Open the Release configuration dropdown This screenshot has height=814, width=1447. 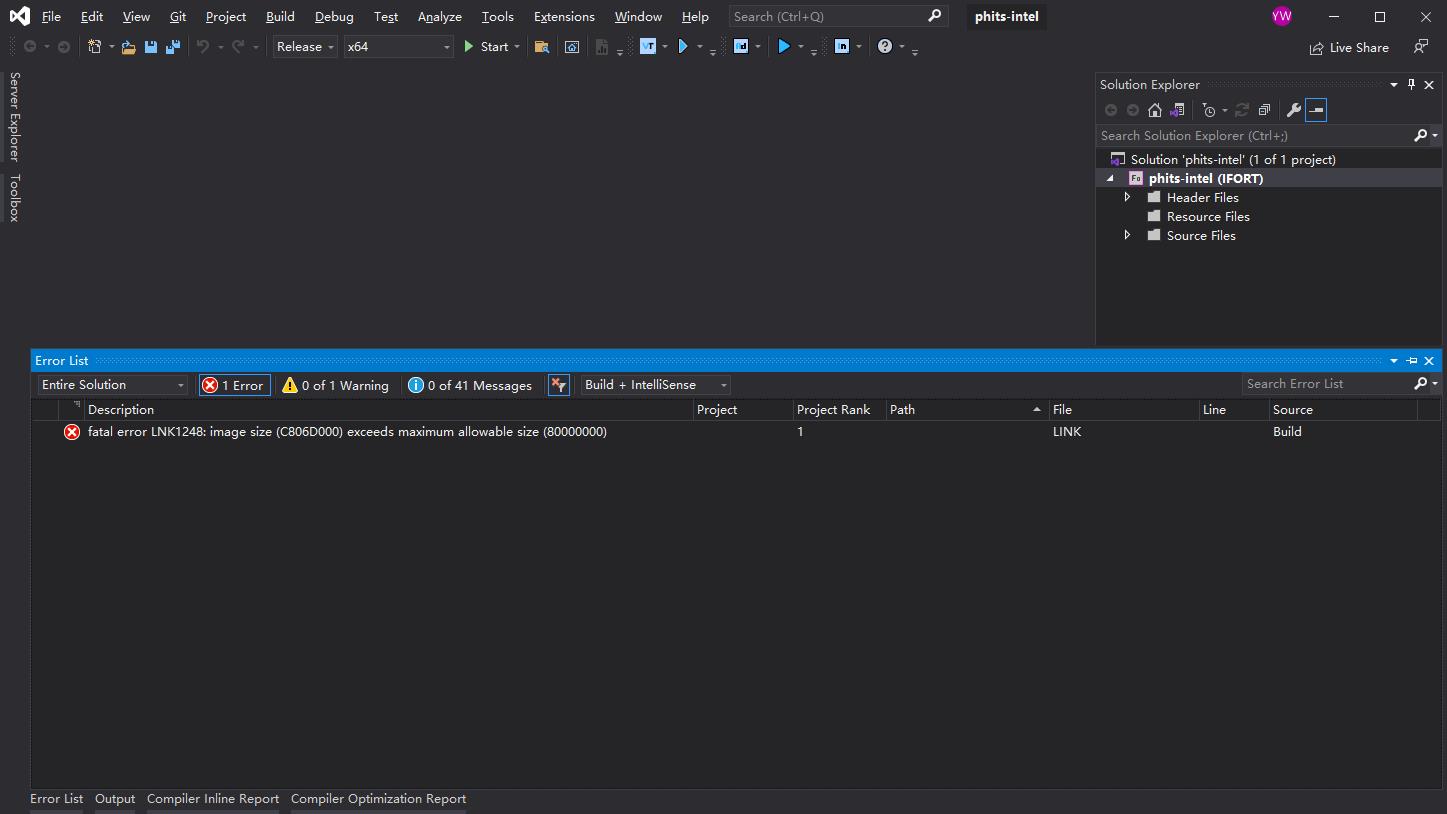coord(305,47)
